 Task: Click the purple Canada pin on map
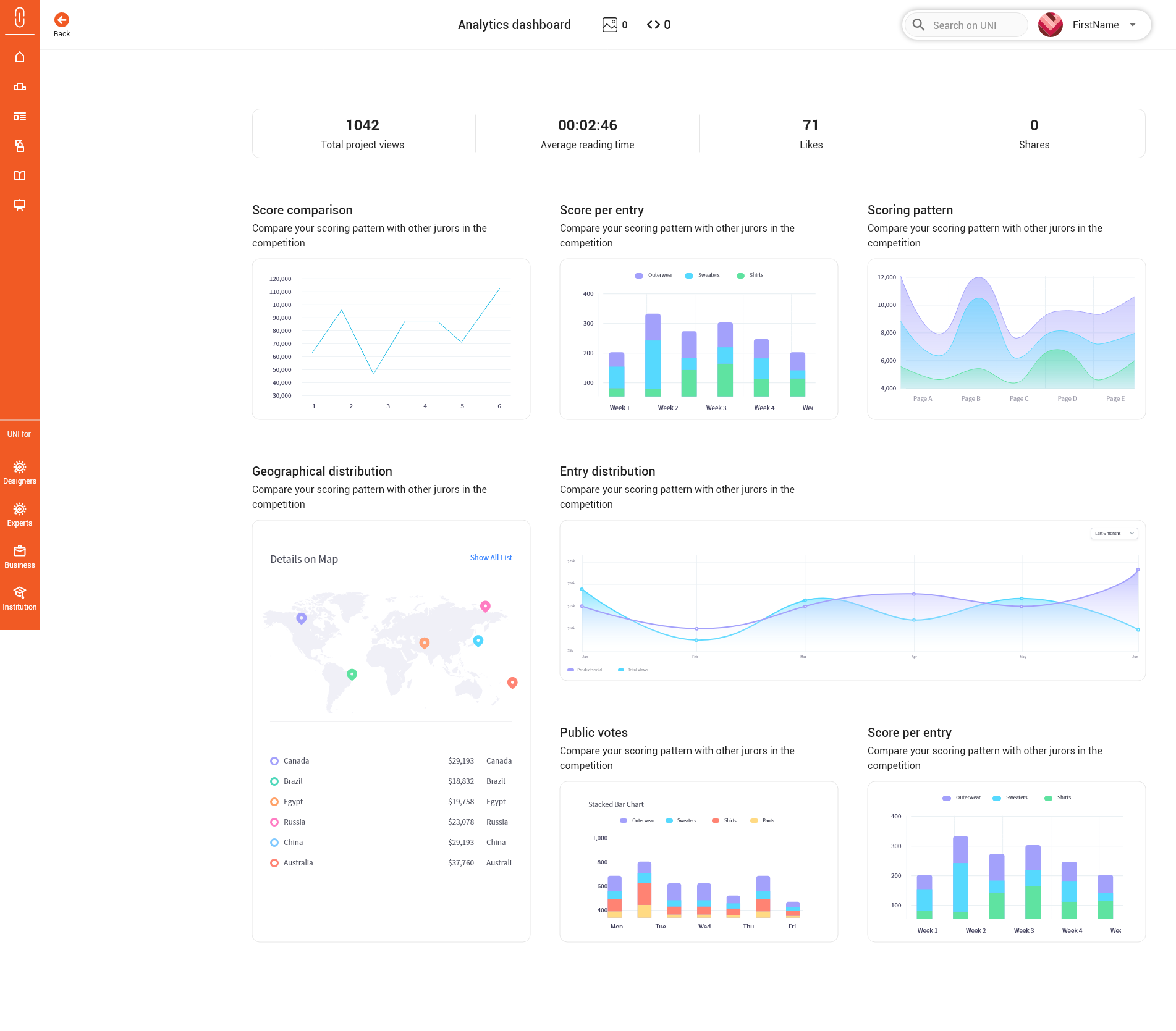[302, 618]
